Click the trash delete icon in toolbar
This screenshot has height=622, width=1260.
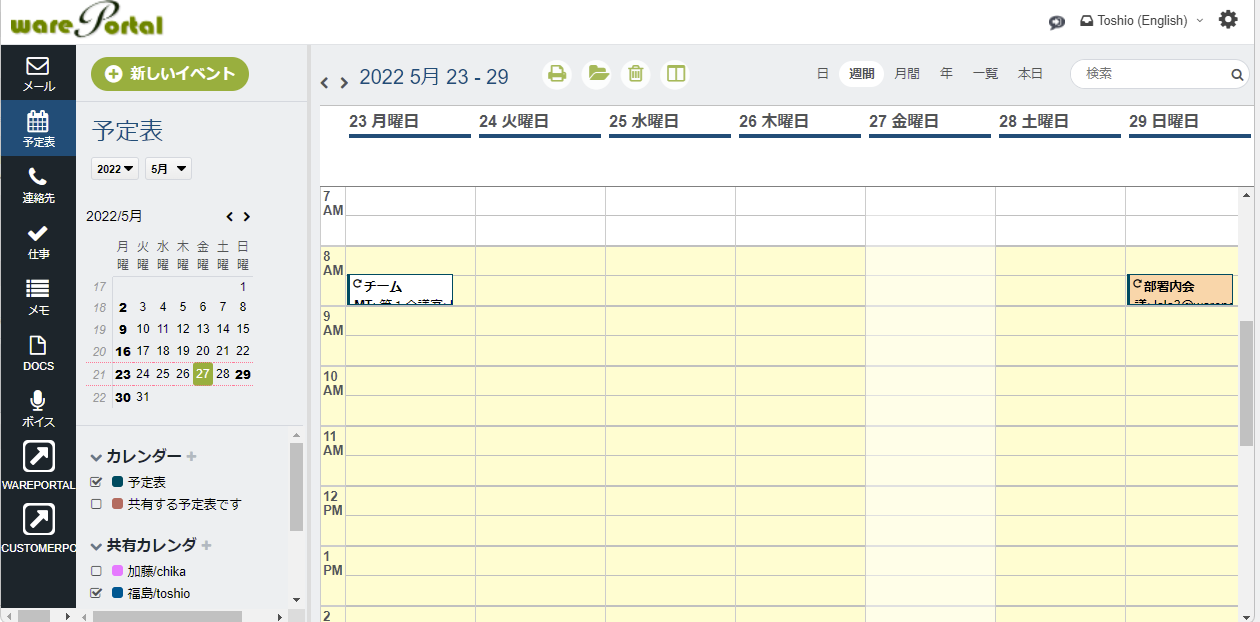tap(635, 74)
